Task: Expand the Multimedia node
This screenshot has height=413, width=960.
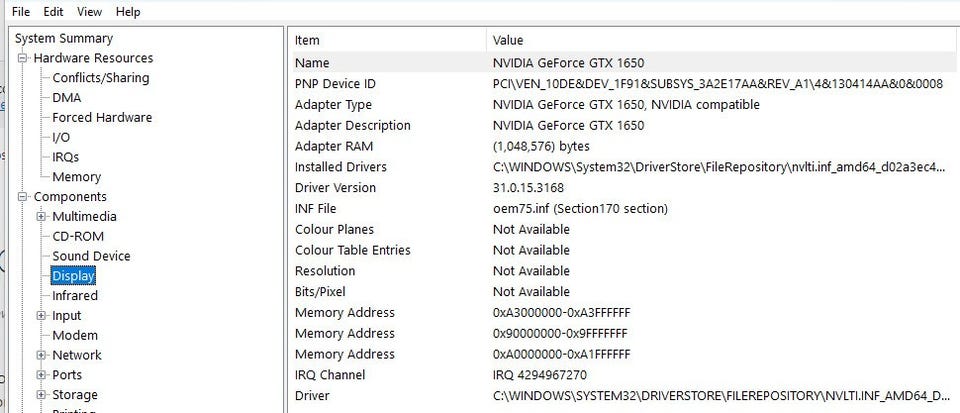Action: [41, 217]
